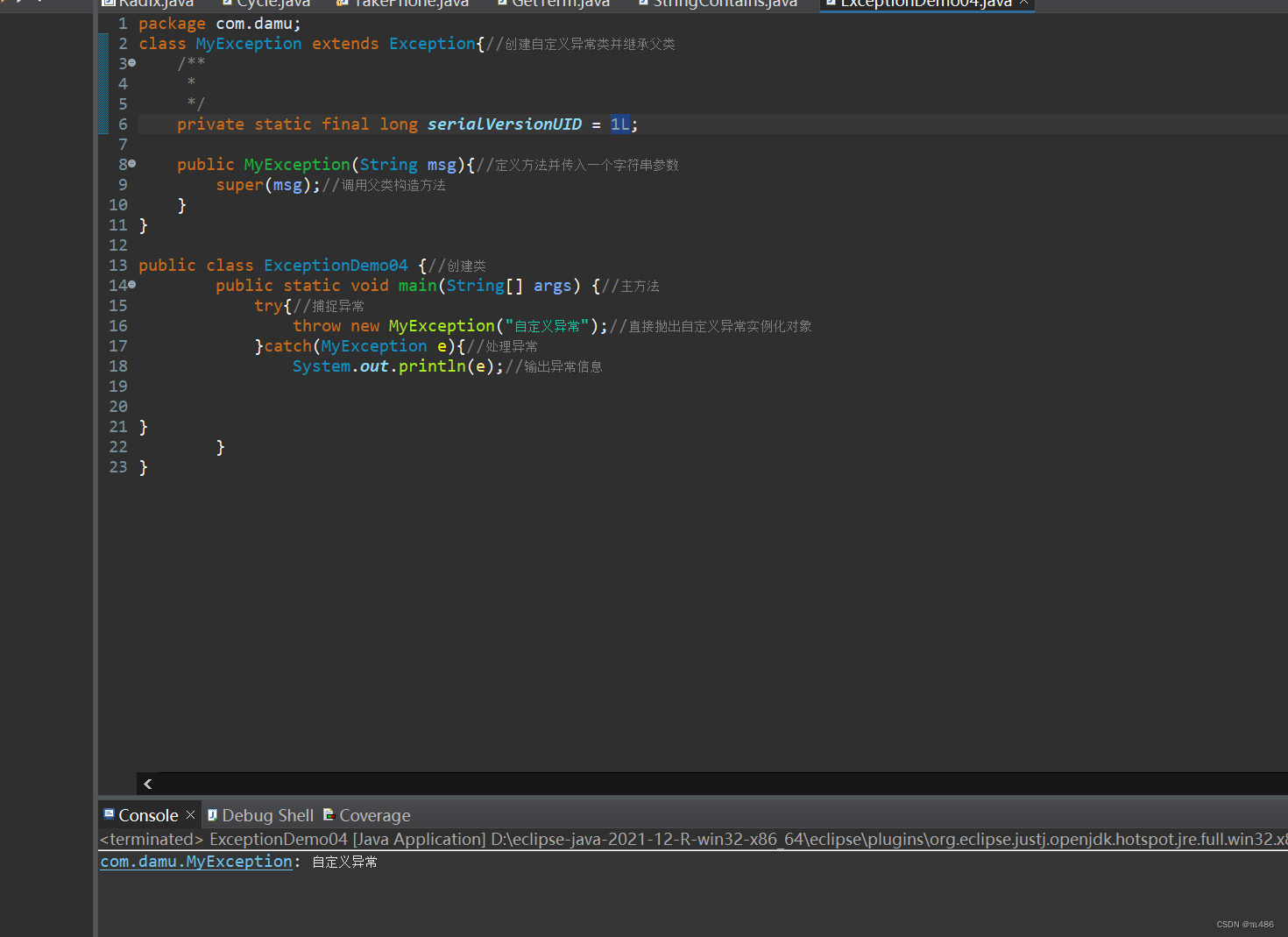
Task: Click the ExceptionDemo04 class name on line 13
Action: pos(336,265)
